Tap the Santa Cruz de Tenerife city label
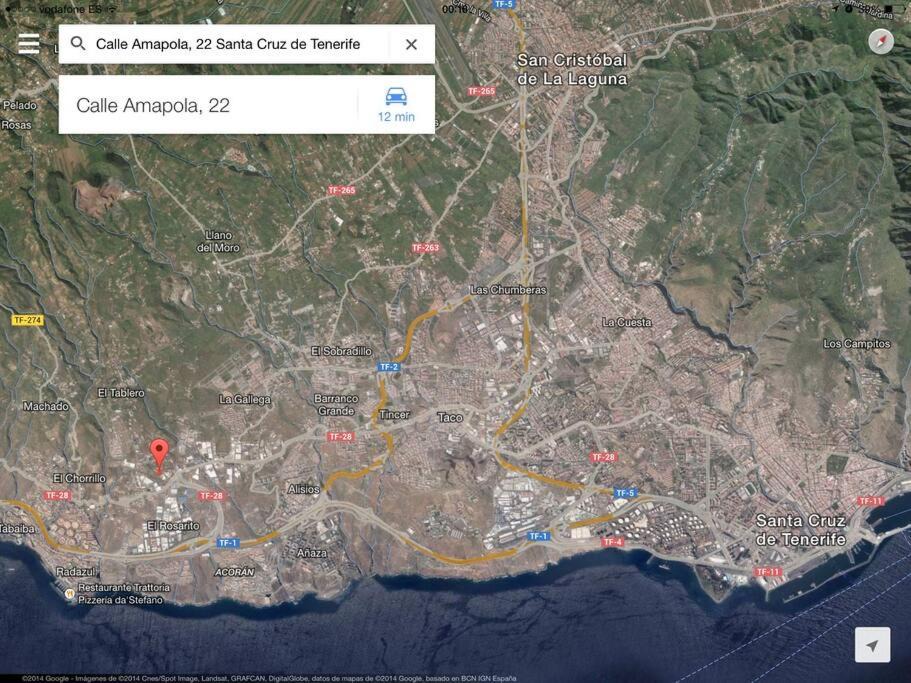Viewport: 911px width, 683px height. [x=801, y=530]
